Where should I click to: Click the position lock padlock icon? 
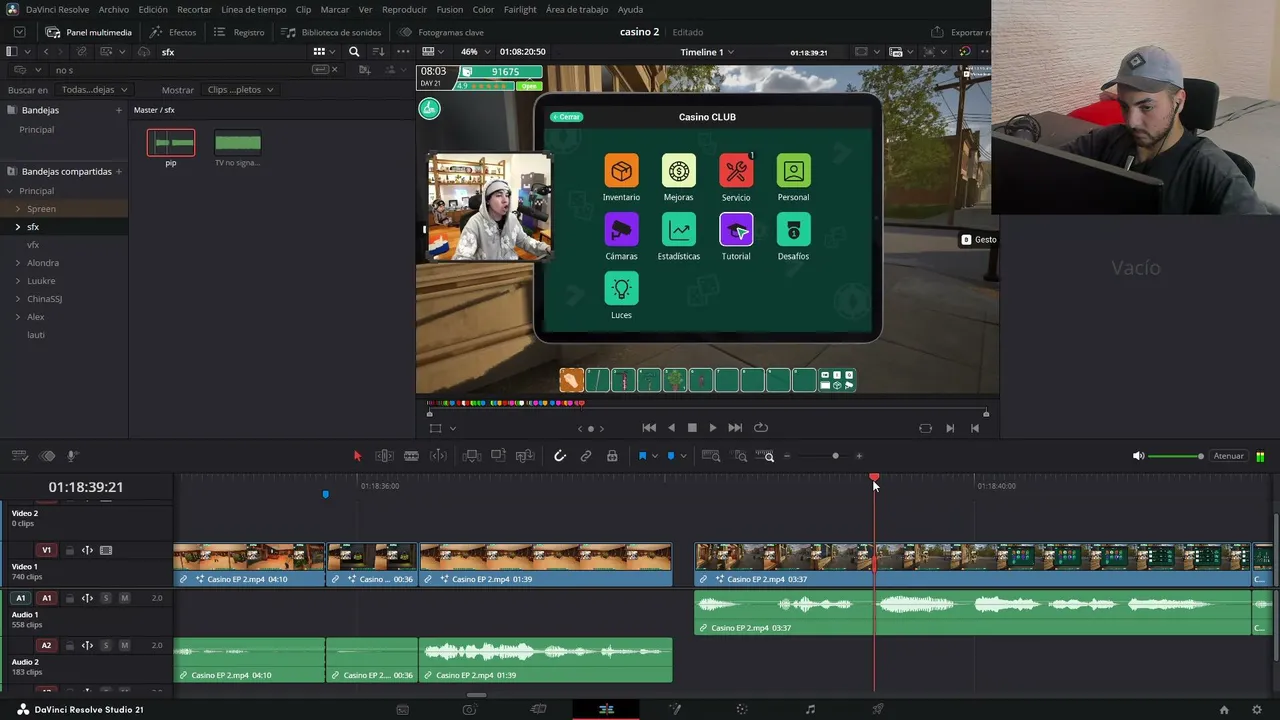[612, 456]
